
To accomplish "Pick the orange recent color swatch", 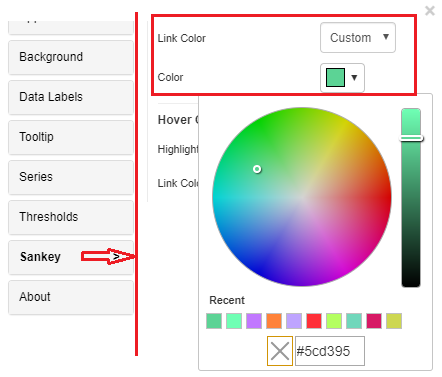I will click(274, 321).
